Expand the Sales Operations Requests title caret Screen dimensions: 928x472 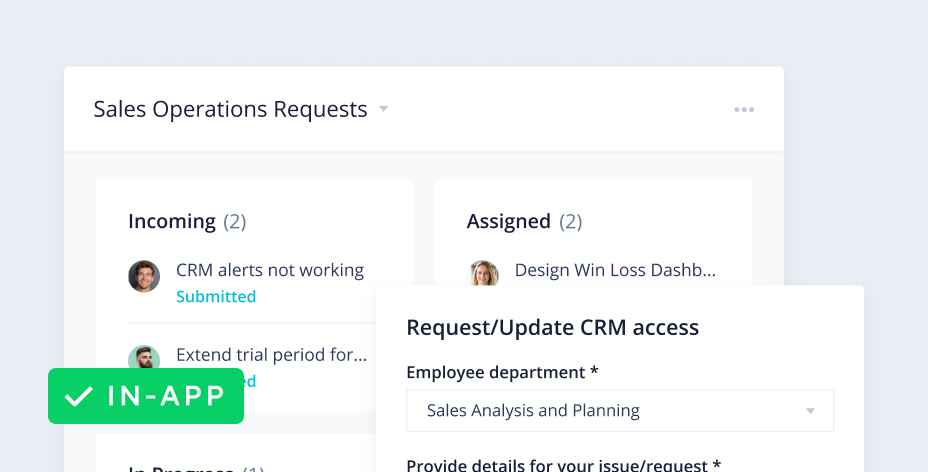[x=383, y=109]
